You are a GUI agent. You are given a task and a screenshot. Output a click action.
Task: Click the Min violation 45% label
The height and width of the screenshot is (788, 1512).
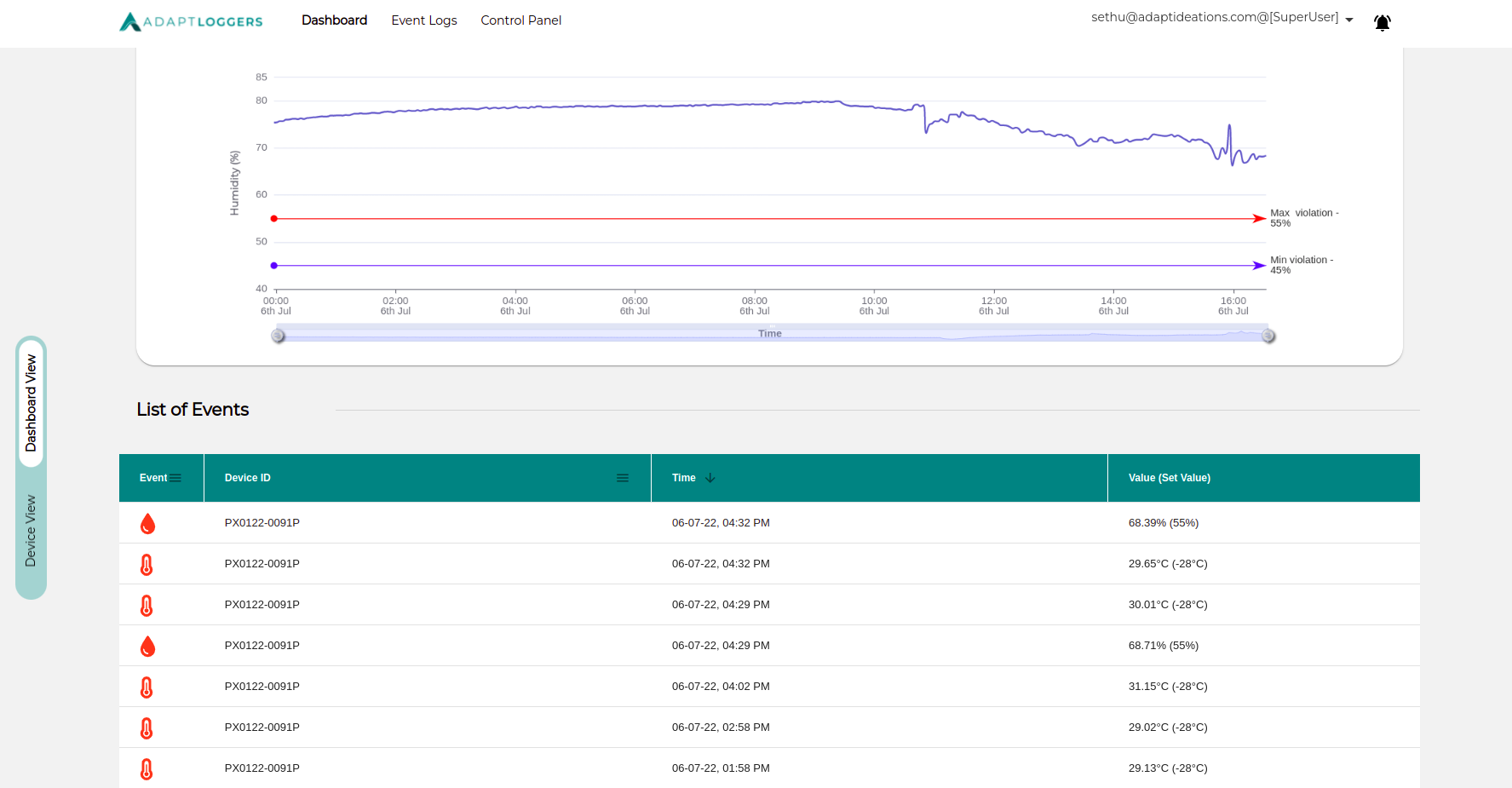point(1302,265)
